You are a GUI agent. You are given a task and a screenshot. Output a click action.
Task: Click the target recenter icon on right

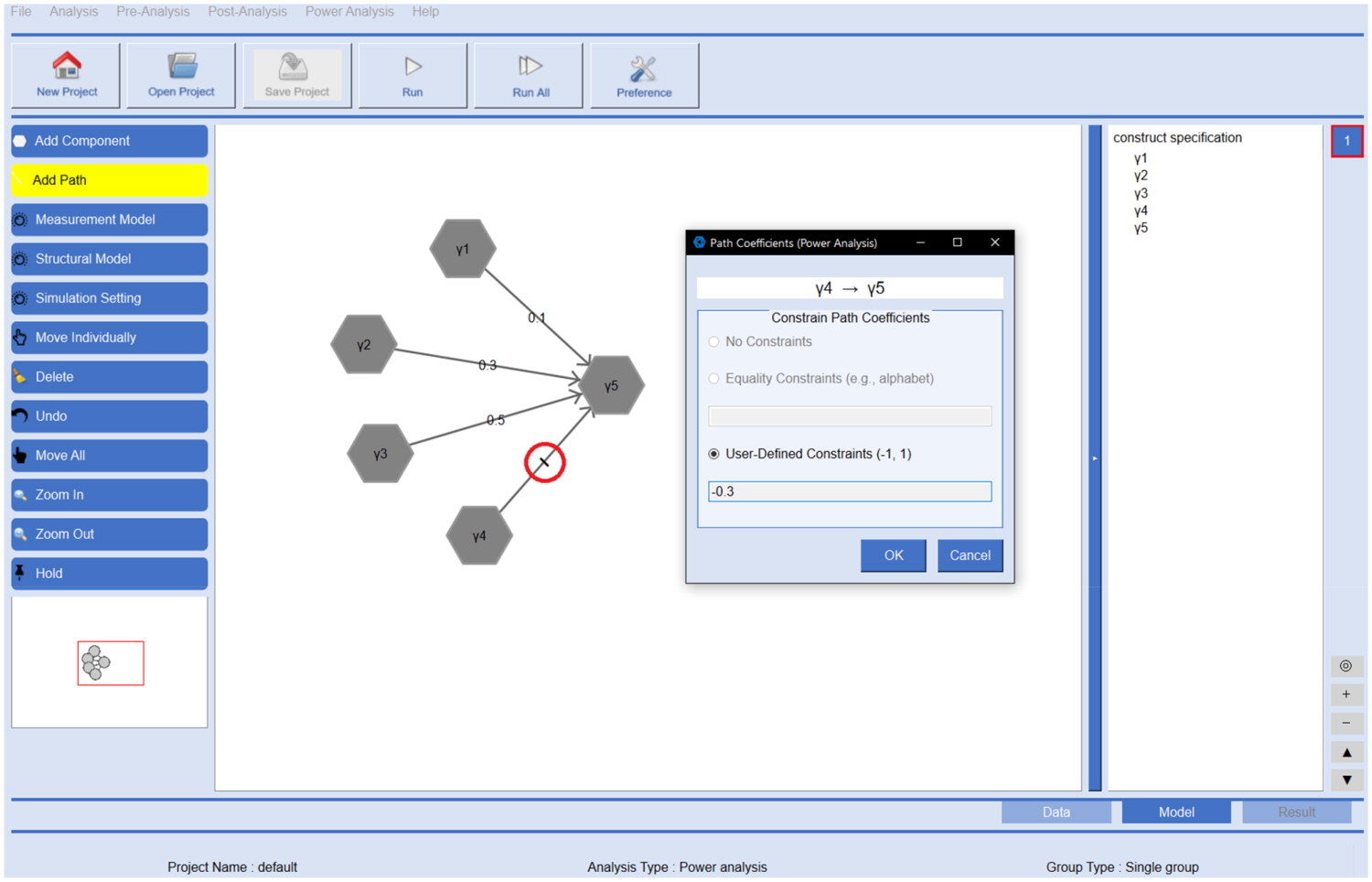(x=1346, y=666)
